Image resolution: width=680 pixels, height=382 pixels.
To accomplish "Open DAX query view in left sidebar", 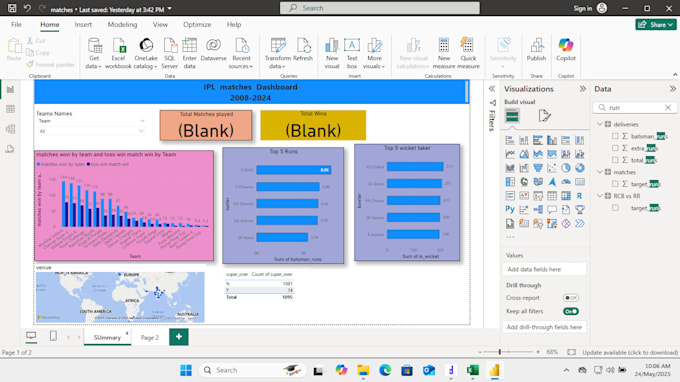I will [10, 149].
